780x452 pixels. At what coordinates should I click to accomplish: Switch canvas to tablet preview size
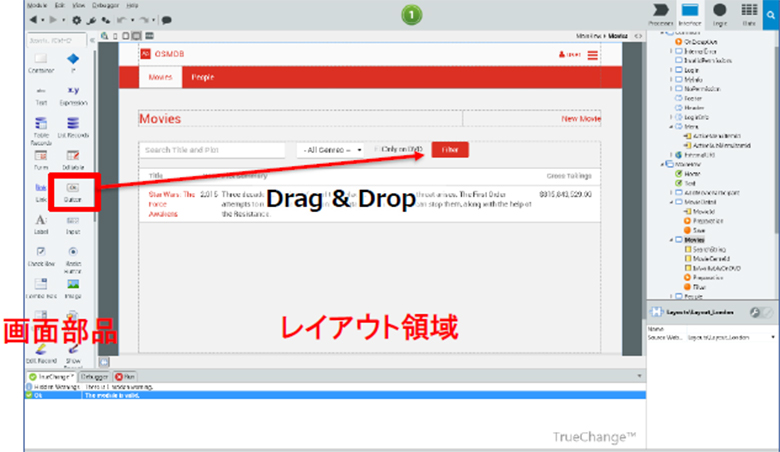pyautogui.click(x=126, y=36)
